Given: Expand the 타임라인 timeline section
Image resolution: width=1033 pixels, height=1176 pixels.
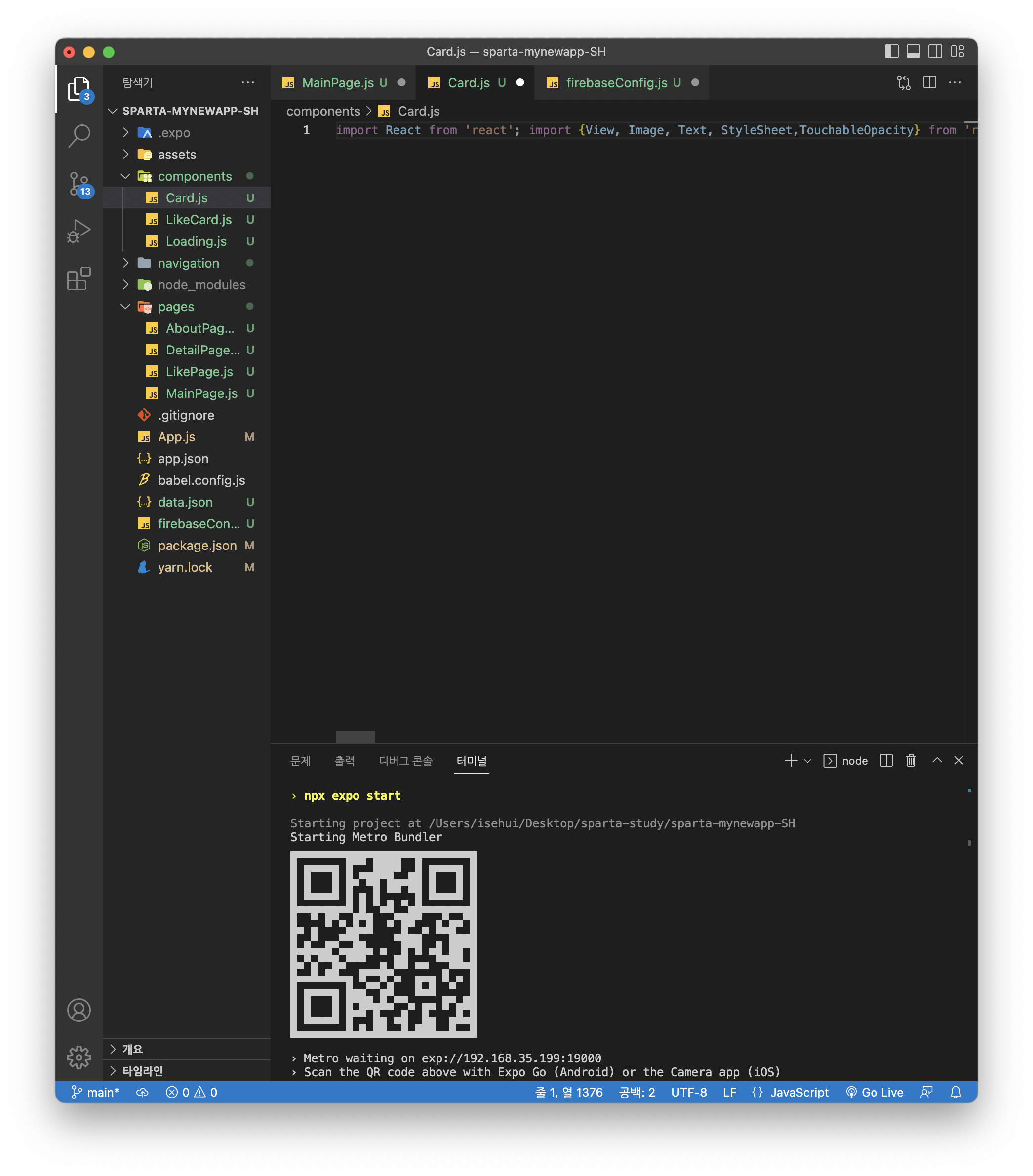Looking at the screenshot, I should (187, 1071).
